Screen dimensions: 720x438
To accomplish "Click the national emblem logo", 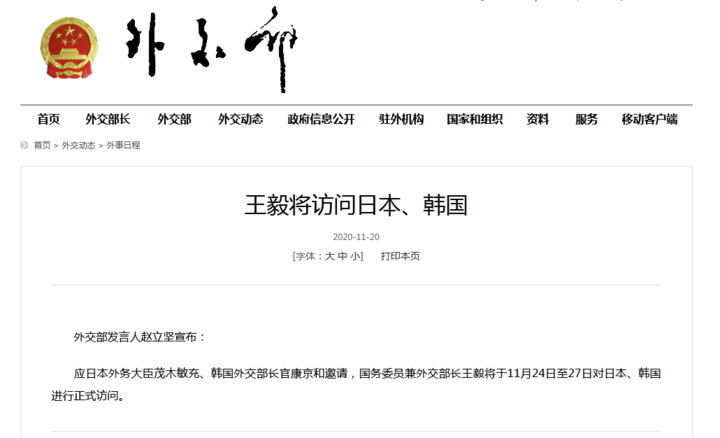I will point(69,48).
